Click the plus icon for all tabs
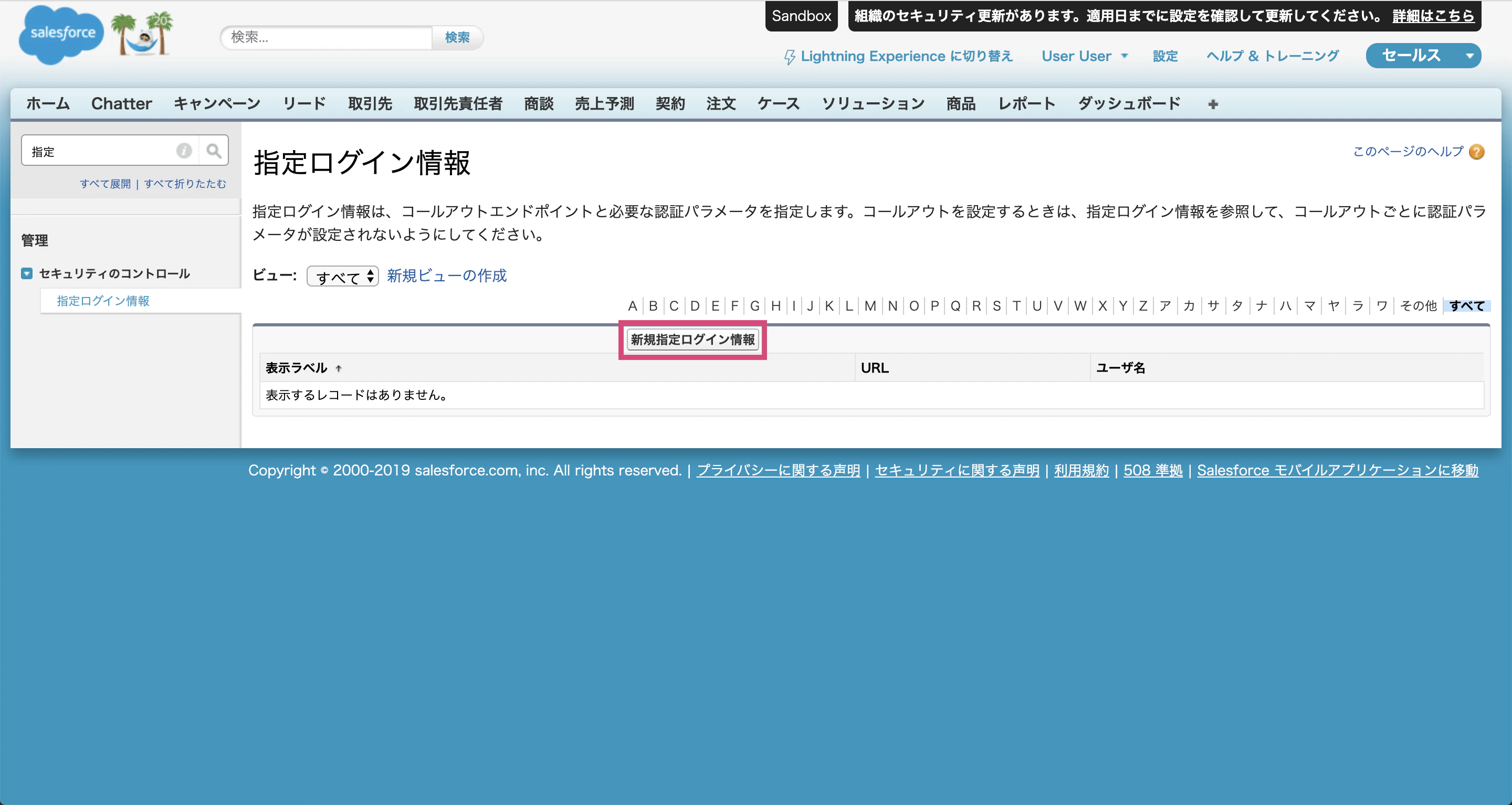The height and width of the screenshot is (805, 1512). tap(1213, 104)
